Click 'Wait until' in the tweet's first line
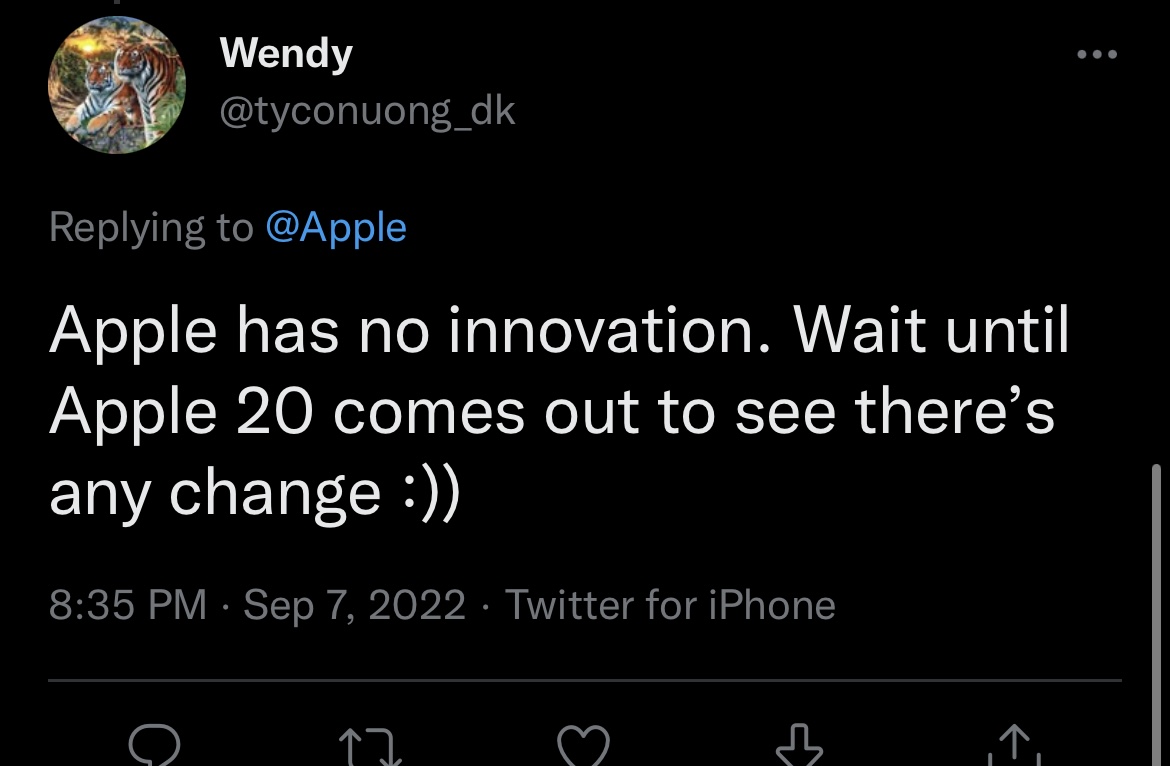This screenshot has height=766, width=1170. pyautogui.click(x=932, y=331)
